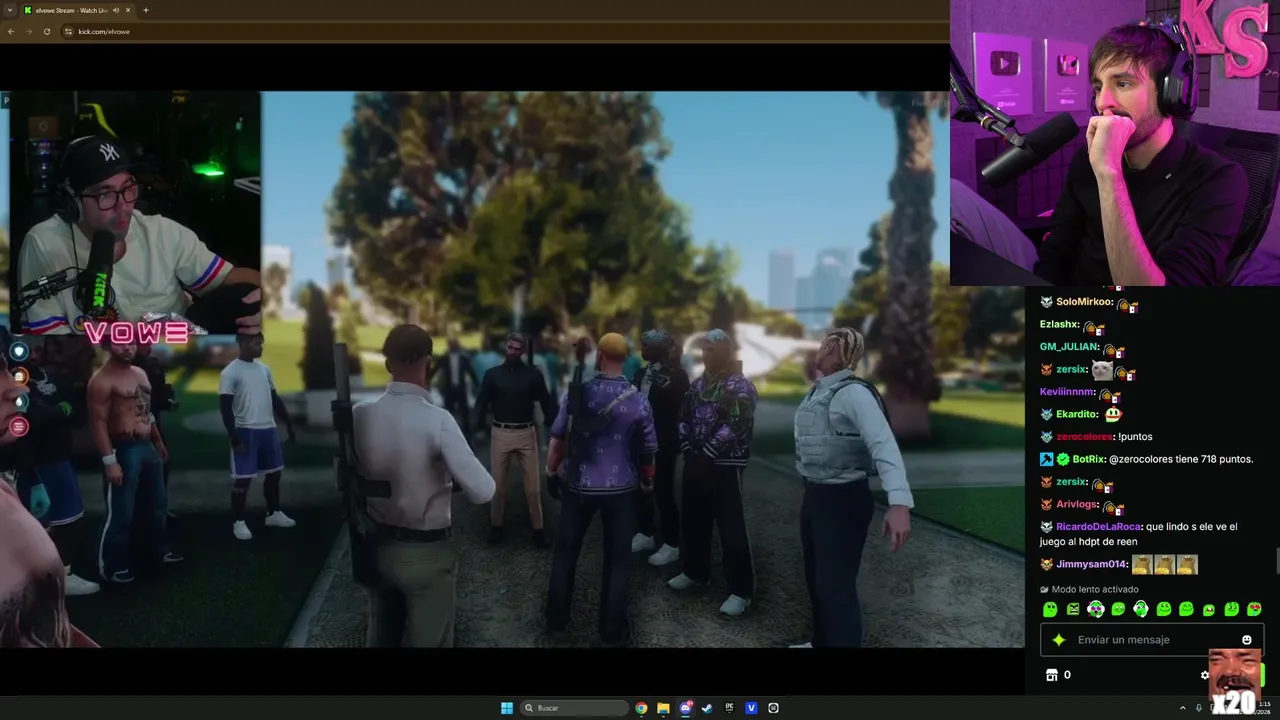
Task: Open the tab search dropdown arrow
Action: click(x=9, y=10)
